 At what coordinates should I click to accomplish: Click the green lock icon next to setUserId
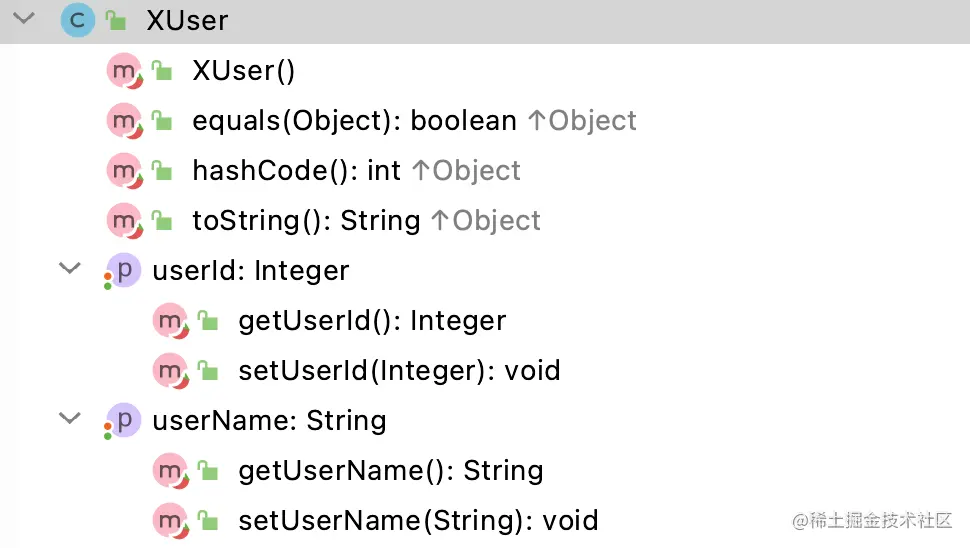pos(208,370)
